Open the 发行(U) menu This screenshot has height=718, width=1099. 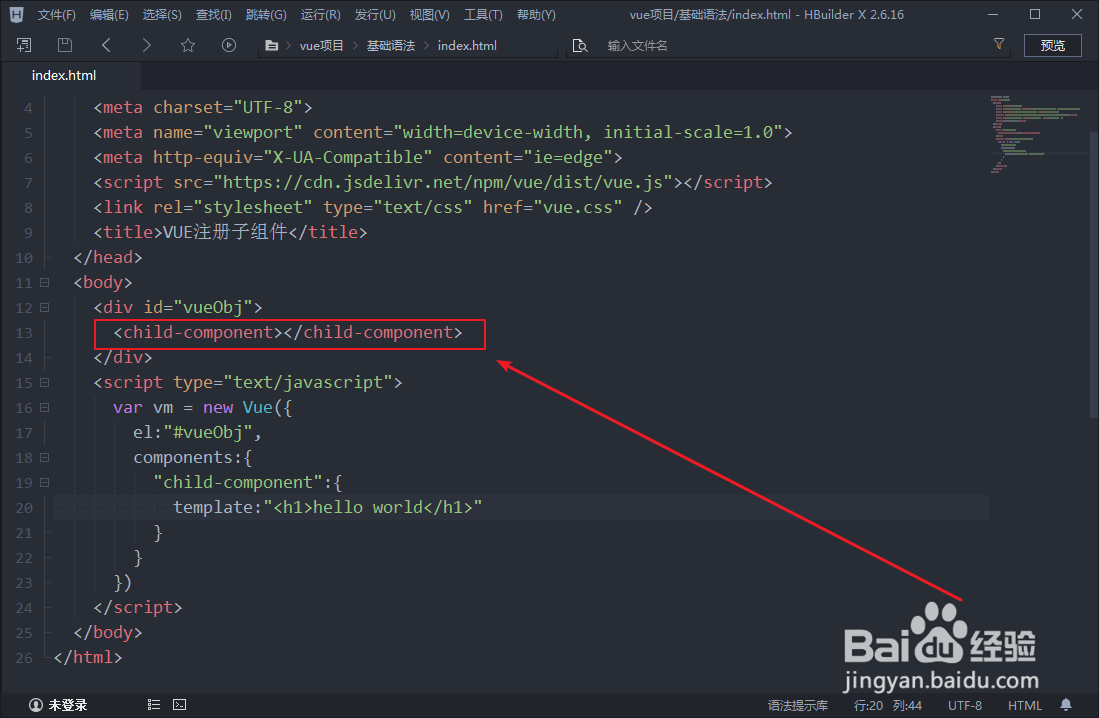[375, 15]
